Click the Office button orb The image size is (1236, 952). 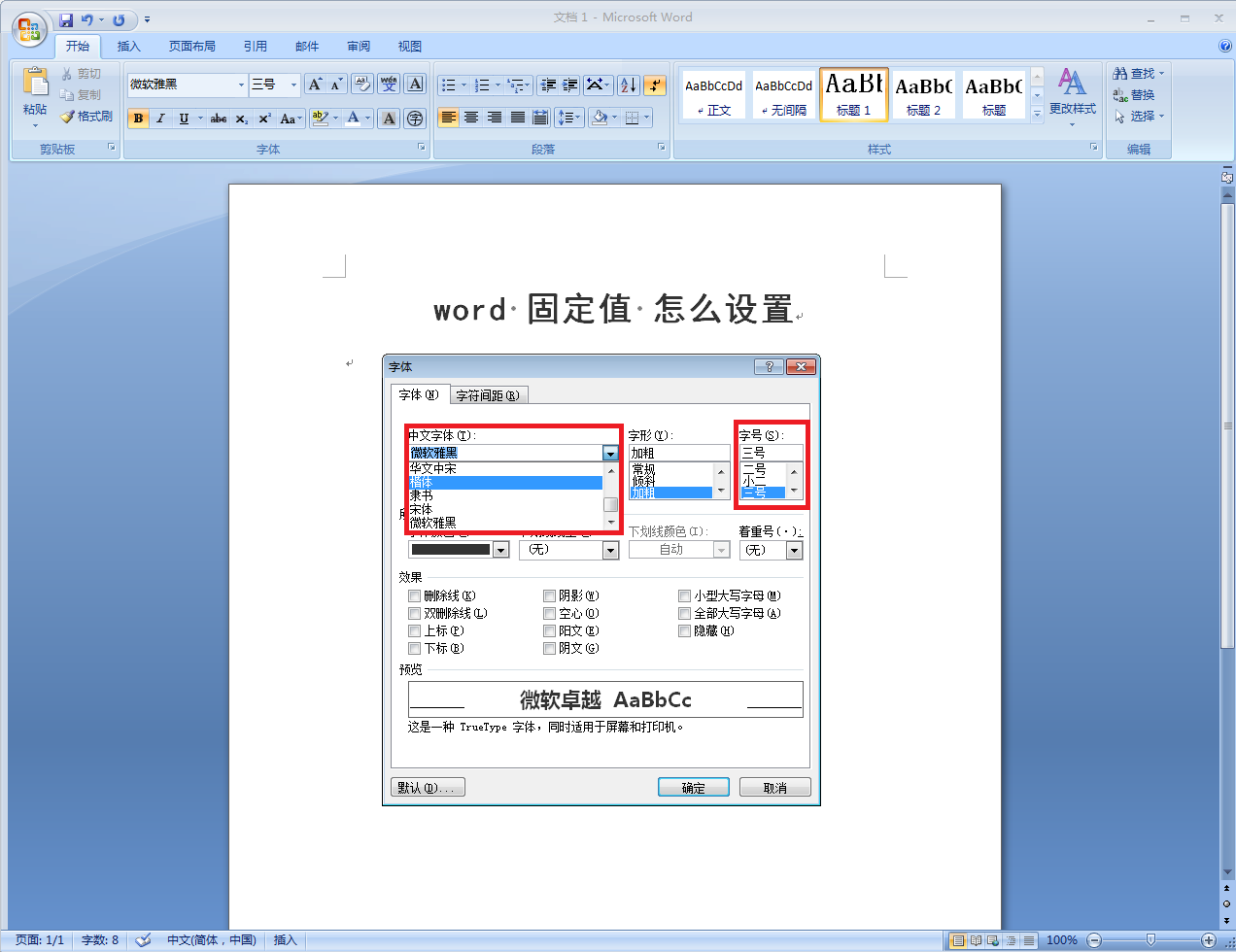pyautogui.click(x=29, y=29)
